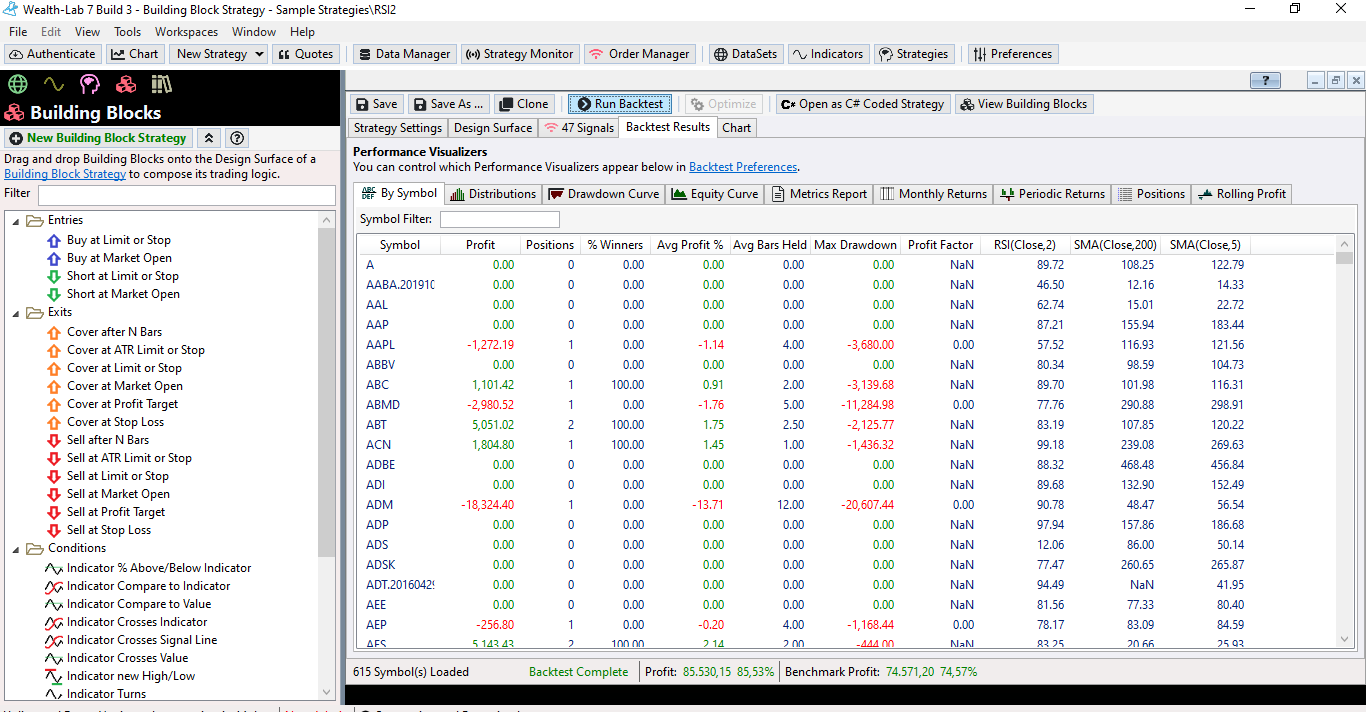Open the Tools menu

tap(128, 32)
